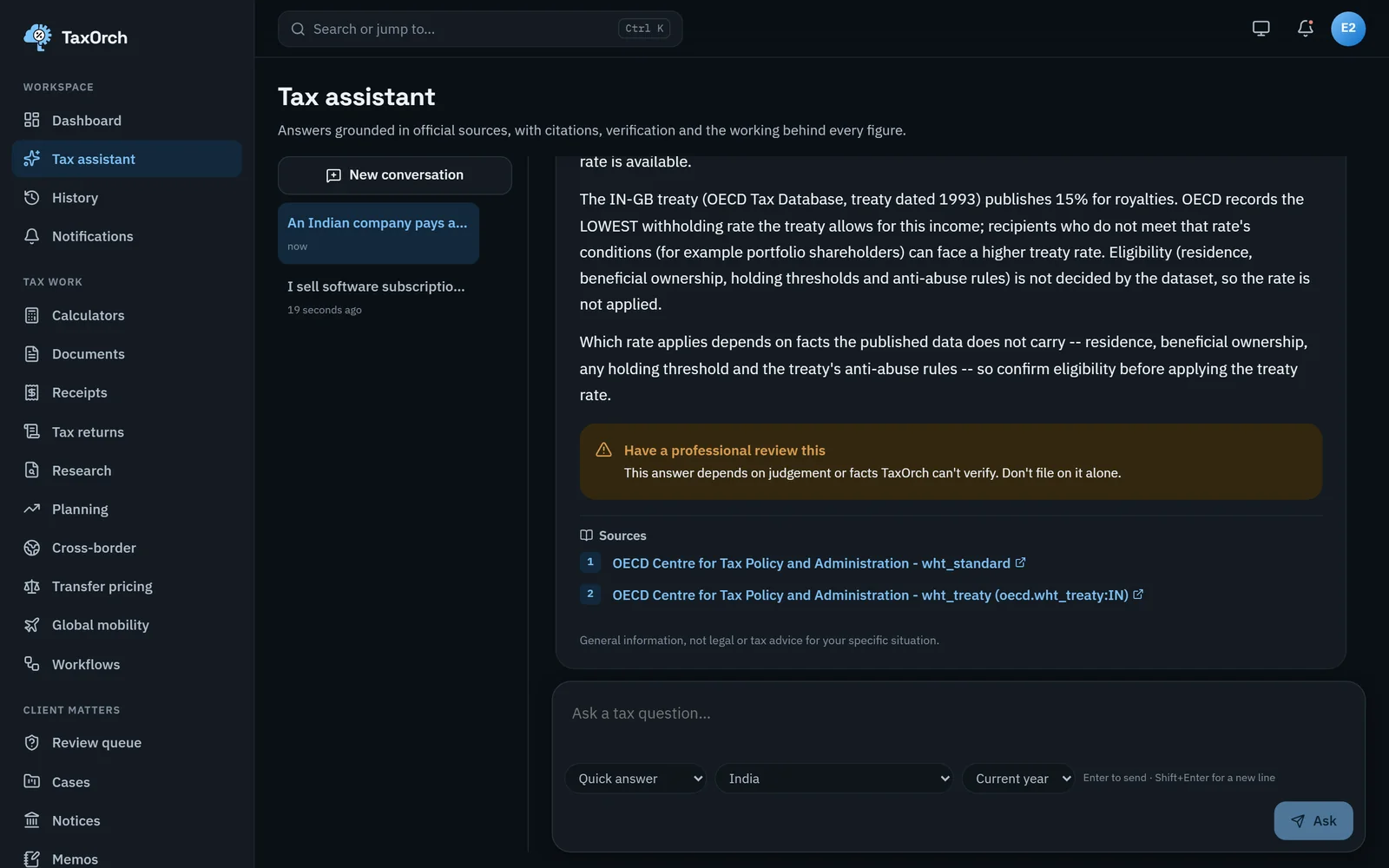Open the OECD wht_standard source link
The width and height of the screenshot is (1389, 868).
[x=819, y=563]
